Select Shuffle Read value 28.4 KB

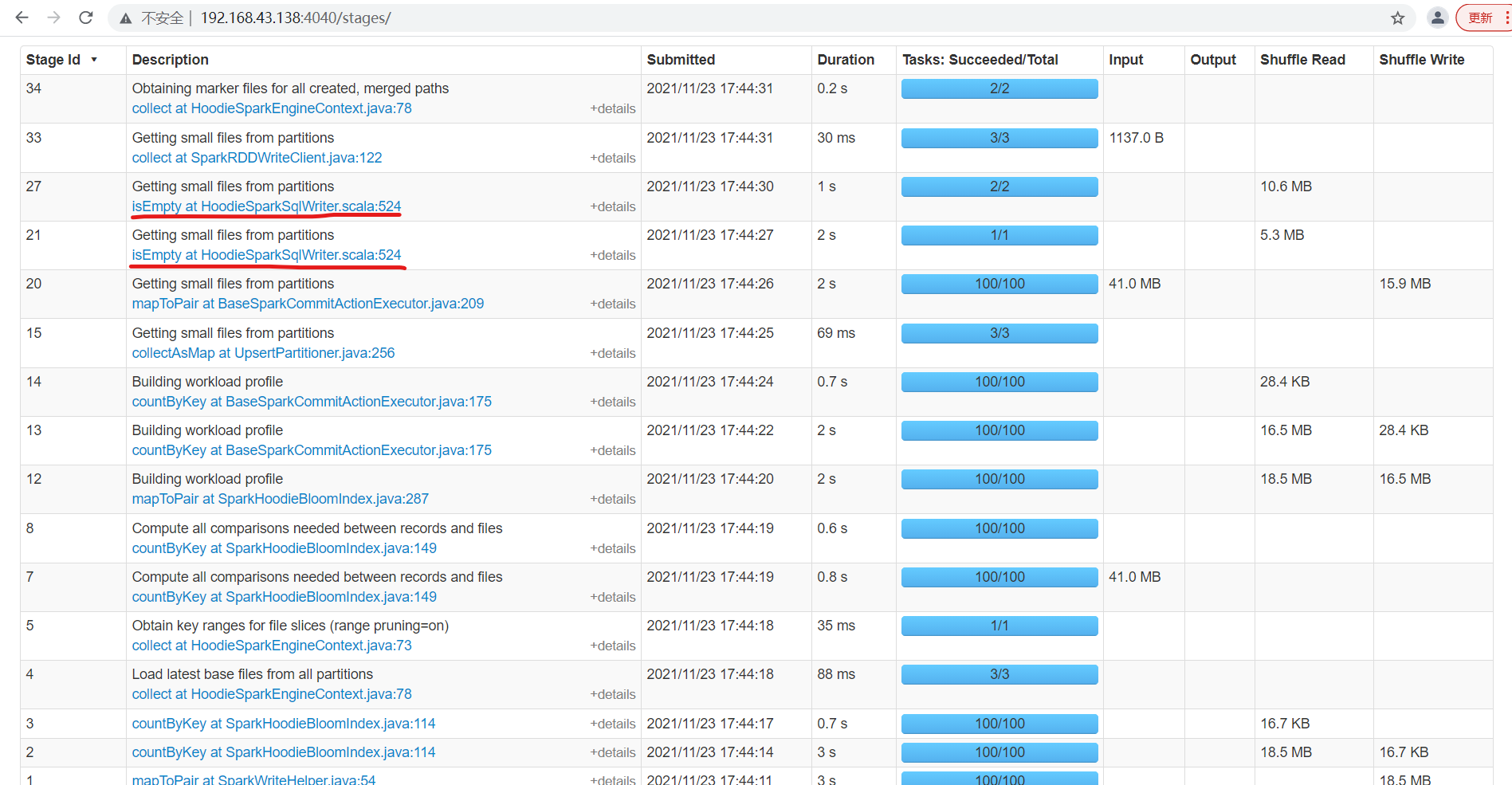[x=1285, y=382]
